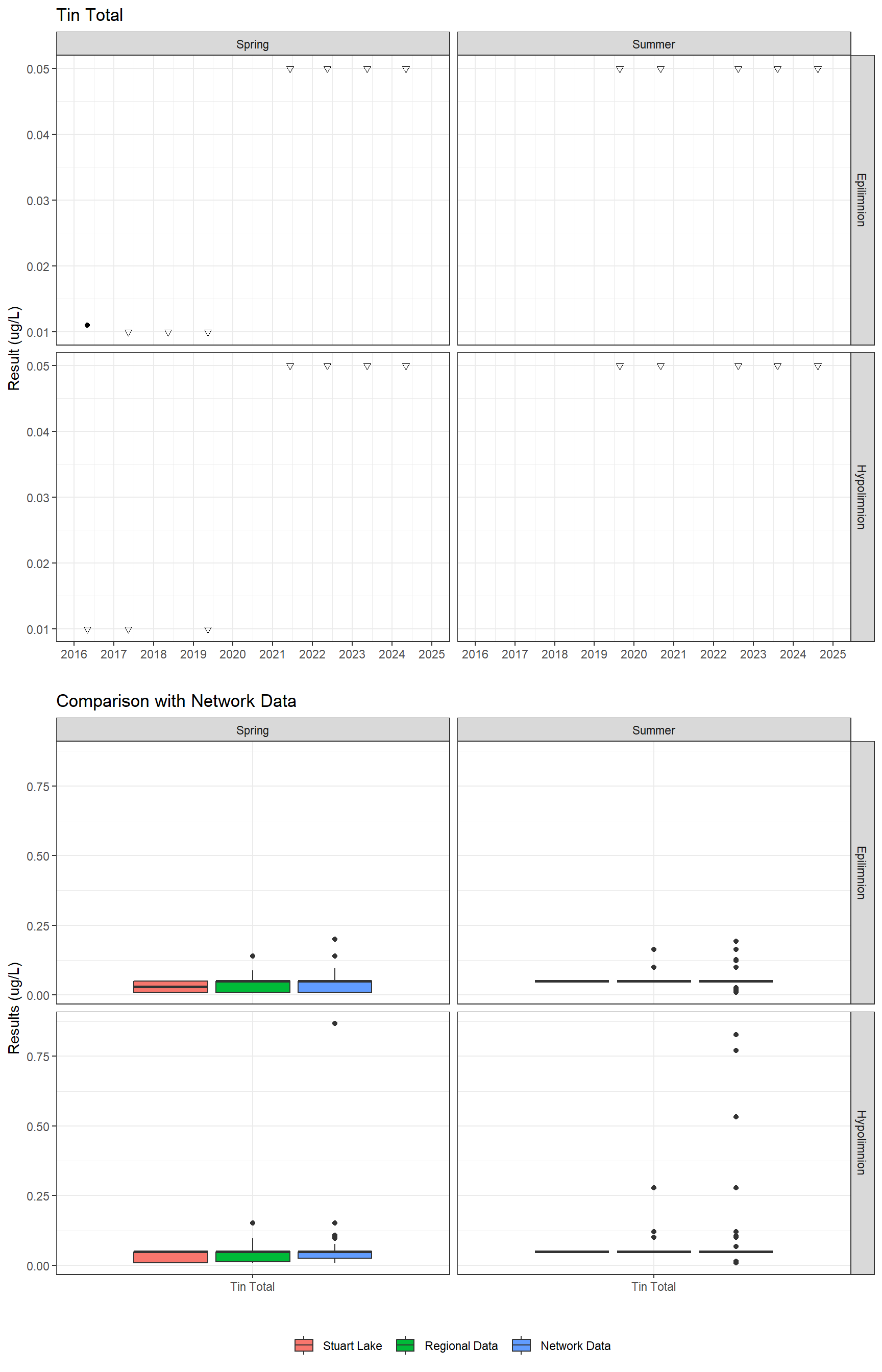Click the 2024 triangle marker in Summer Hypolimnion panel
This screenshot has width=882, height=1372.
click(x=818, y=366)
